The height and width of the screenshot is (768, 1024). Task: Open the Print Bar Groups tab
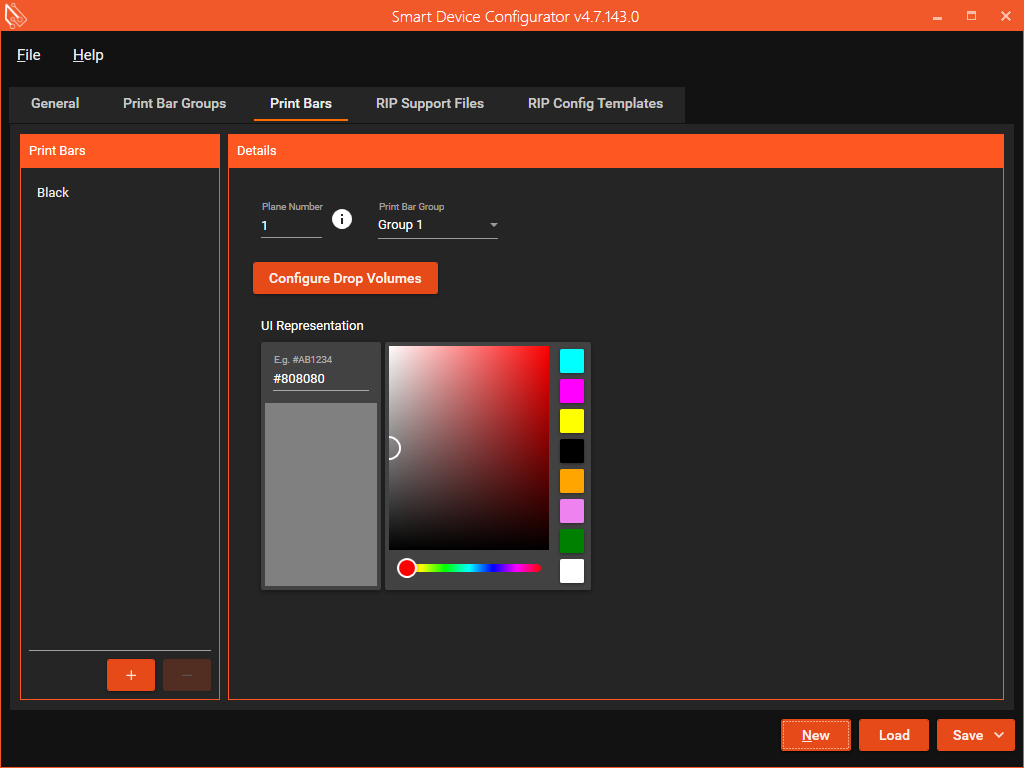(x=174, y=103)
